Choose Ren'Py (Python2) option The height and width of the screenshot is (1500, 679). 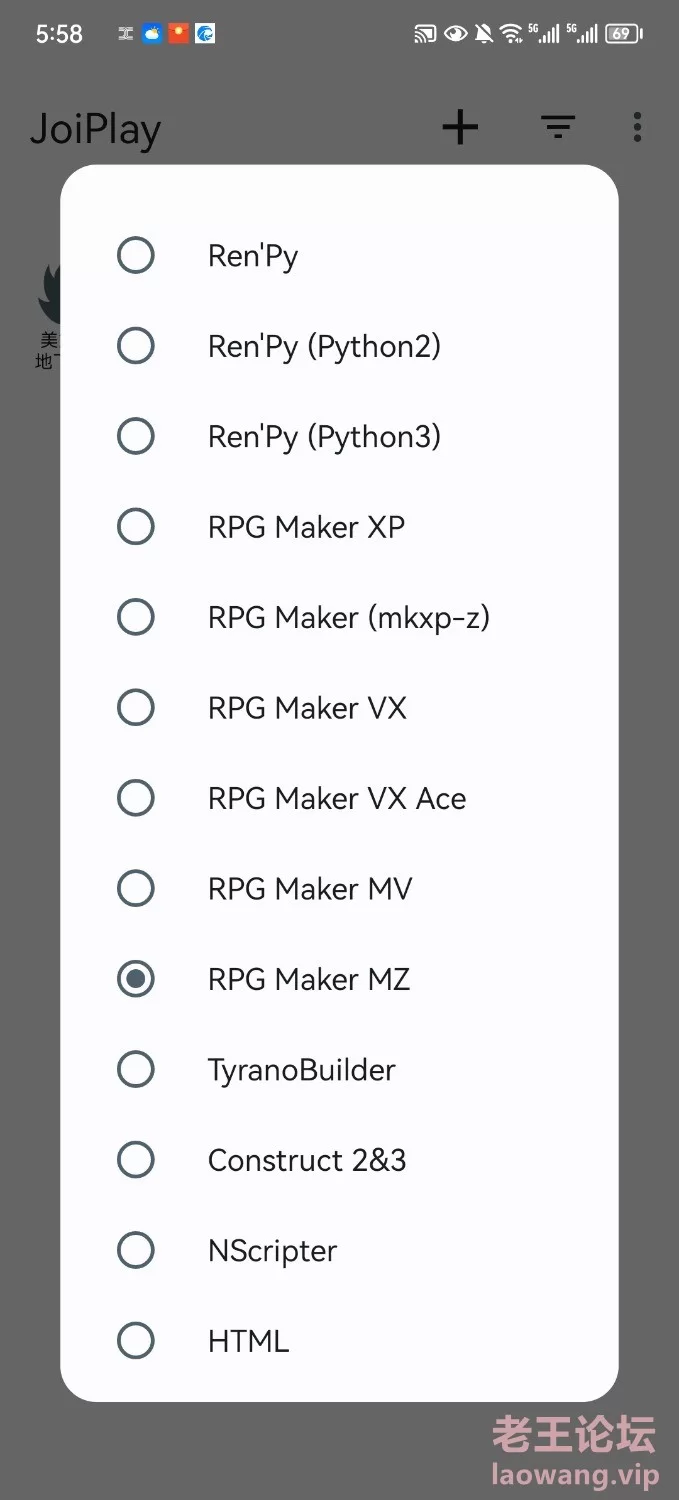pos(339,346)
